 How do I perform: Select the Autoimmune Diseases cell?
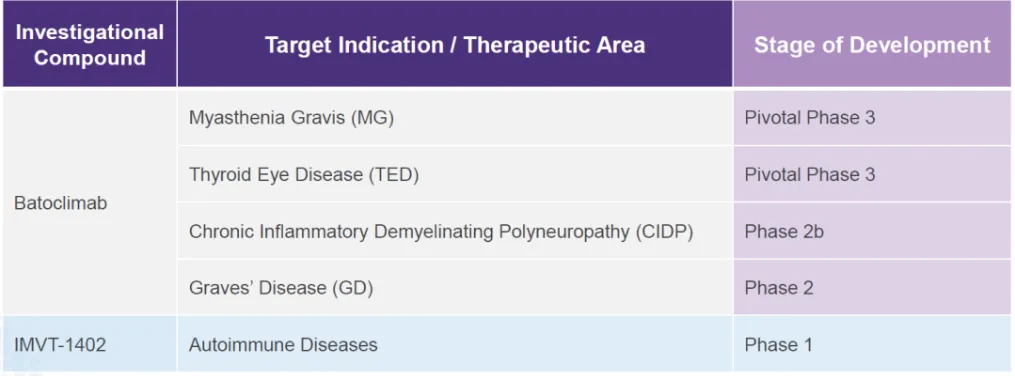click(x=455, y=344)
